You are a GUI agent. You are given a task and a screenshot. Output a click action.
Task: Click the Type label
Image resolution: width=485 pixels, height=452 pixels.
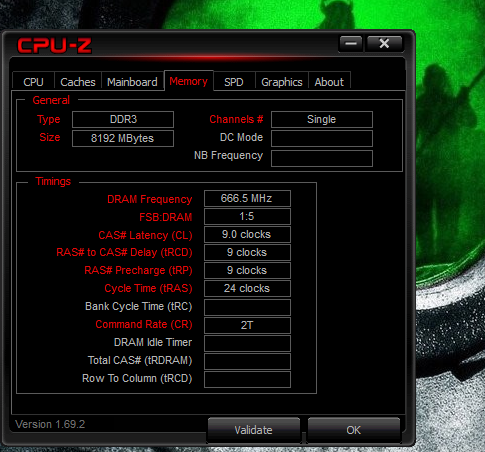tap(49, 119)
